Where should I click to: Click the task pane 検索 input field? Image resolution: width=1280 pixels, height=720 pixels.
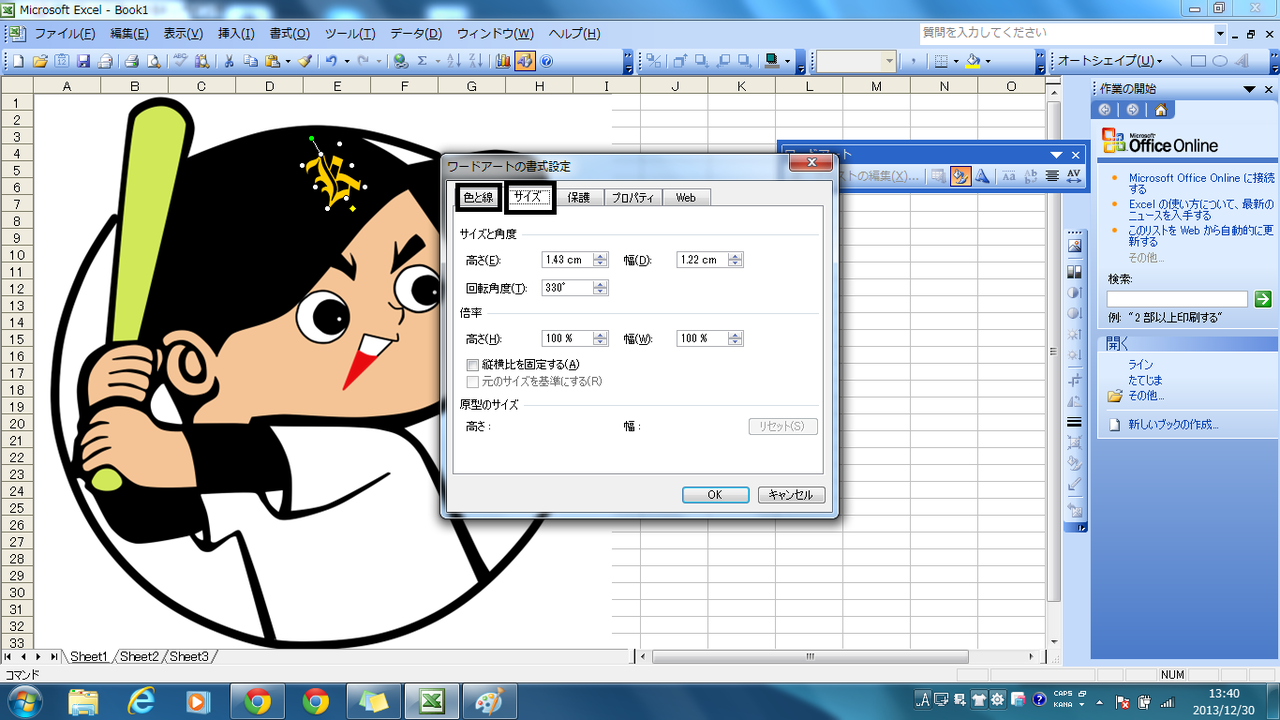[1177, 299]
